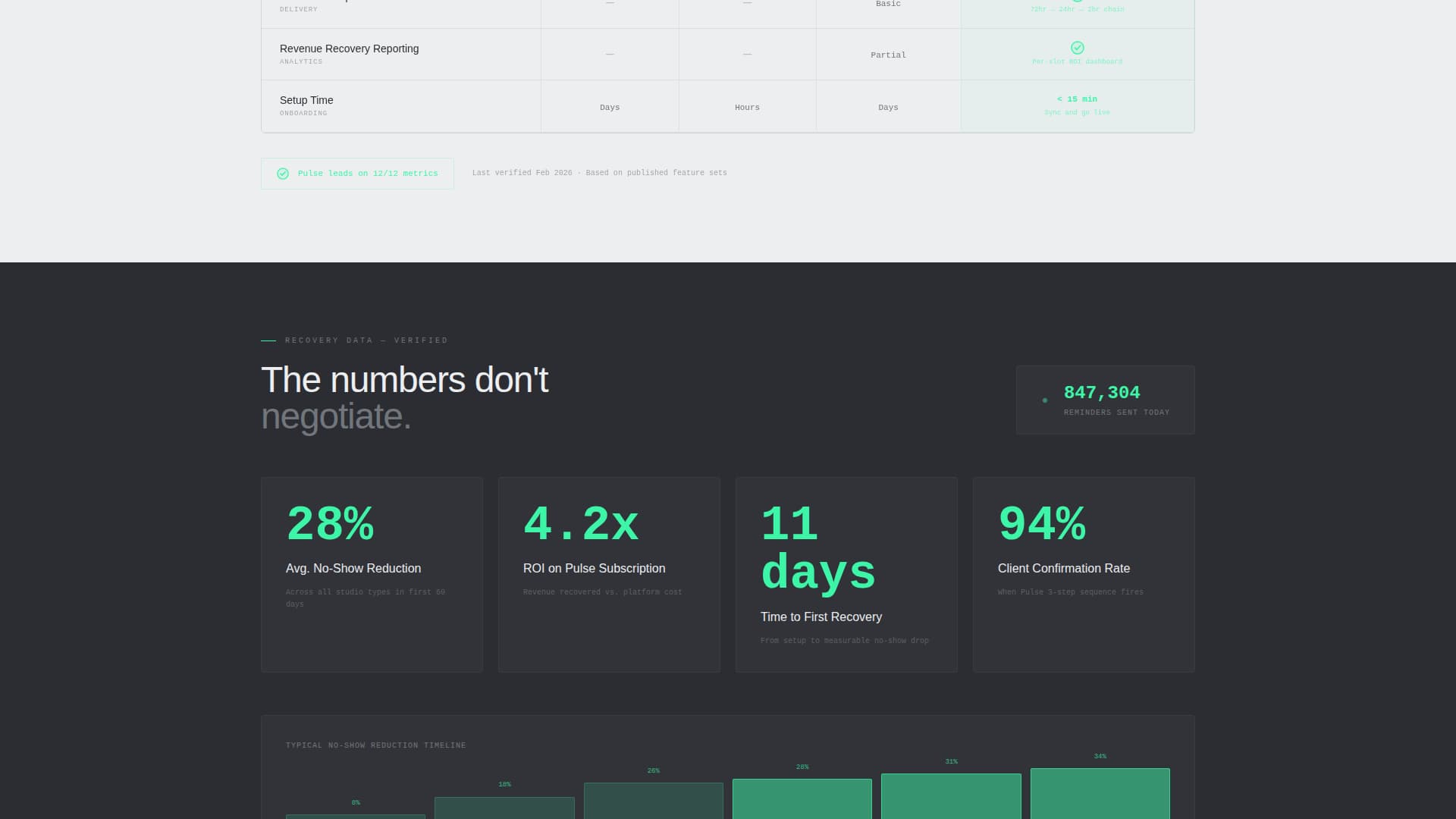Click the 'The numbers don't negotiate.' heading
The width and height of the screenshot is (1456, 819).
click(404, 398)
